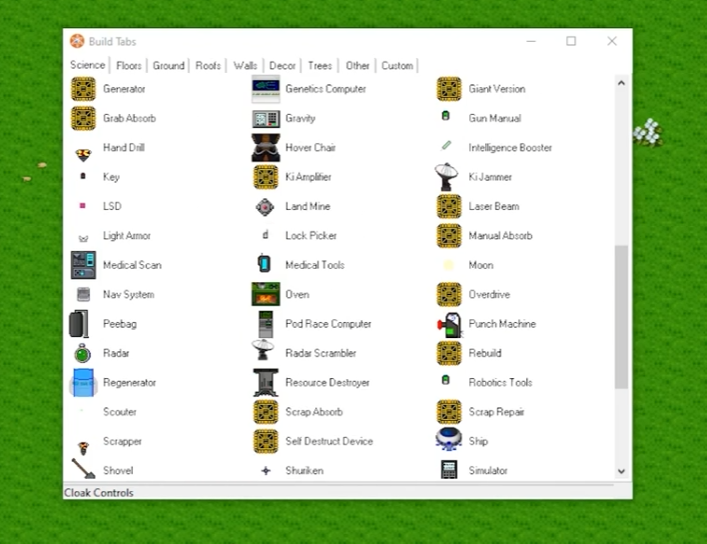Click the Light Armor label
707x544 pixels.
pyautogui.click(x=127, y=235)
